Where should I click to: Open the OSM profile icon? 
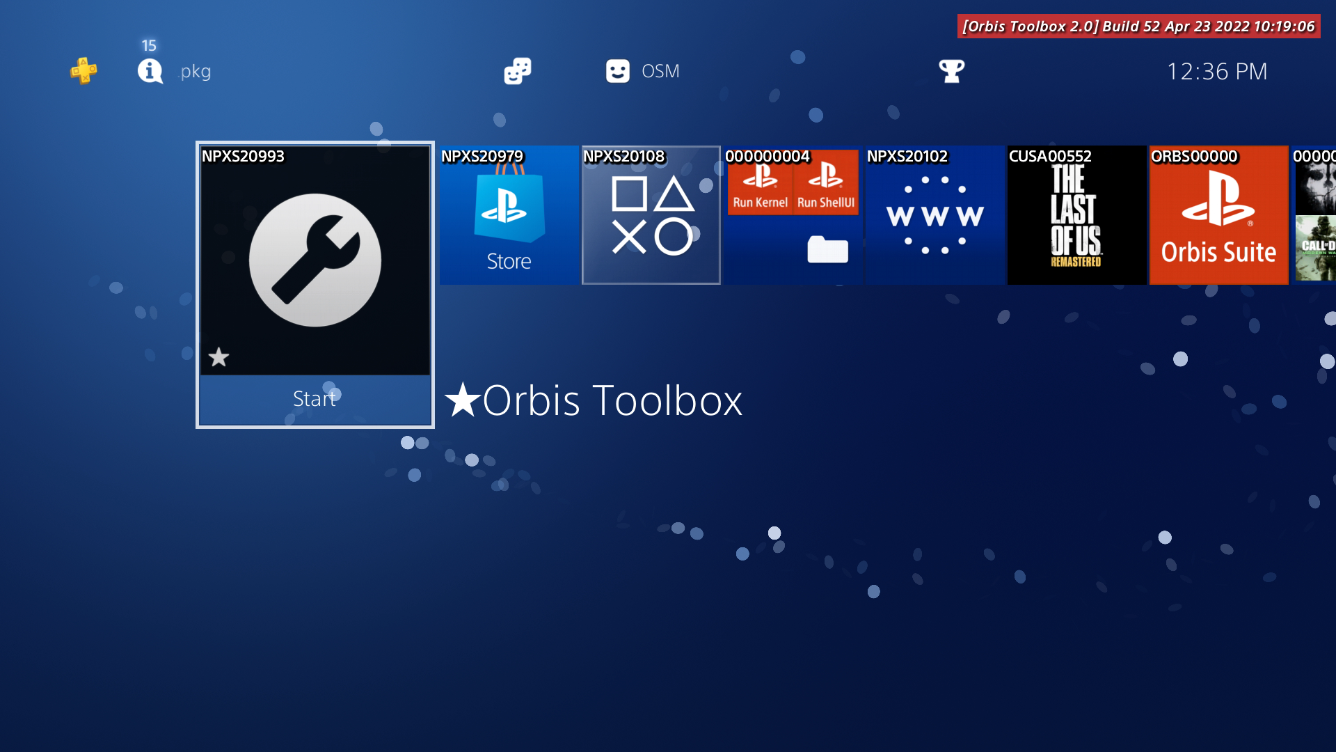618,71
